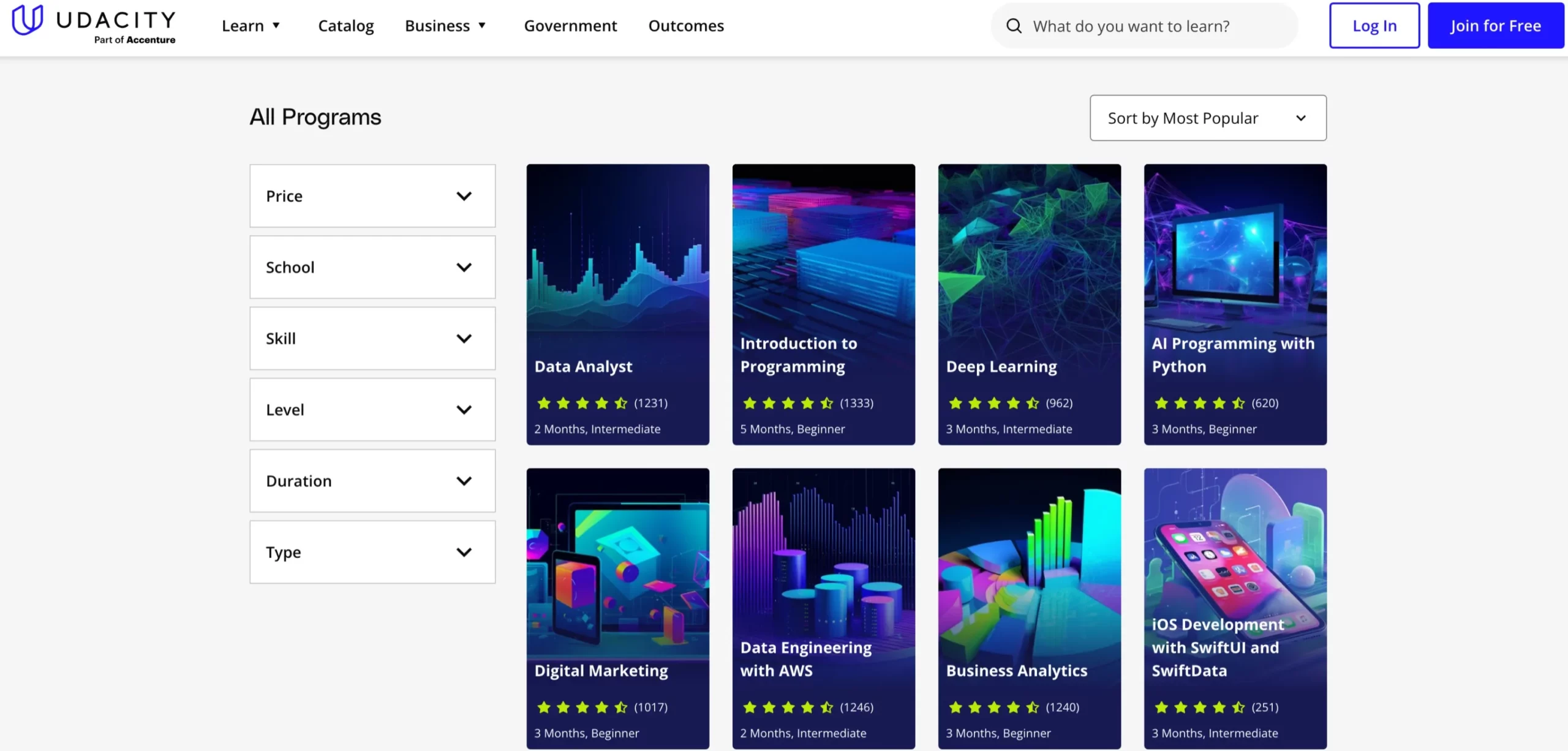Click the Udacity logo icon

(x=28, y=20)
